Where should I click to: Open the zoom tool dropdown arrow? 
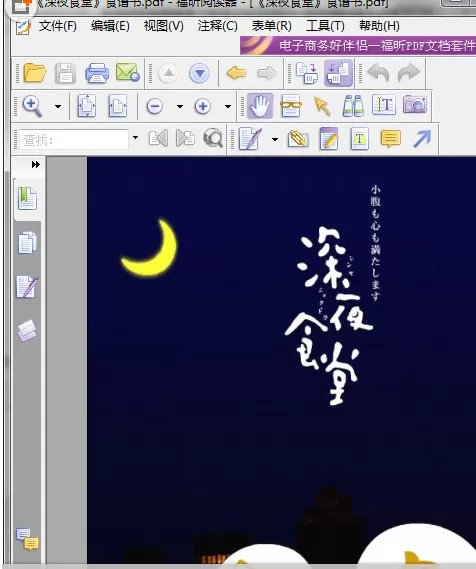pyautogui.click(x=58, y=106)
